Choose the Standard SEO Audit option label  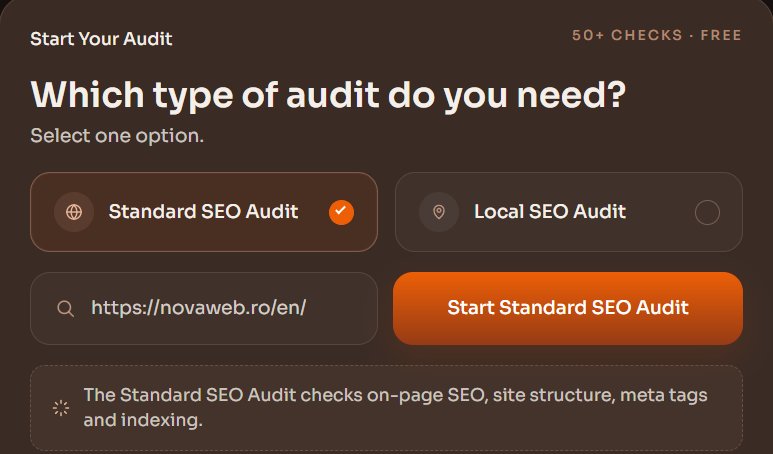click(203, 211)
